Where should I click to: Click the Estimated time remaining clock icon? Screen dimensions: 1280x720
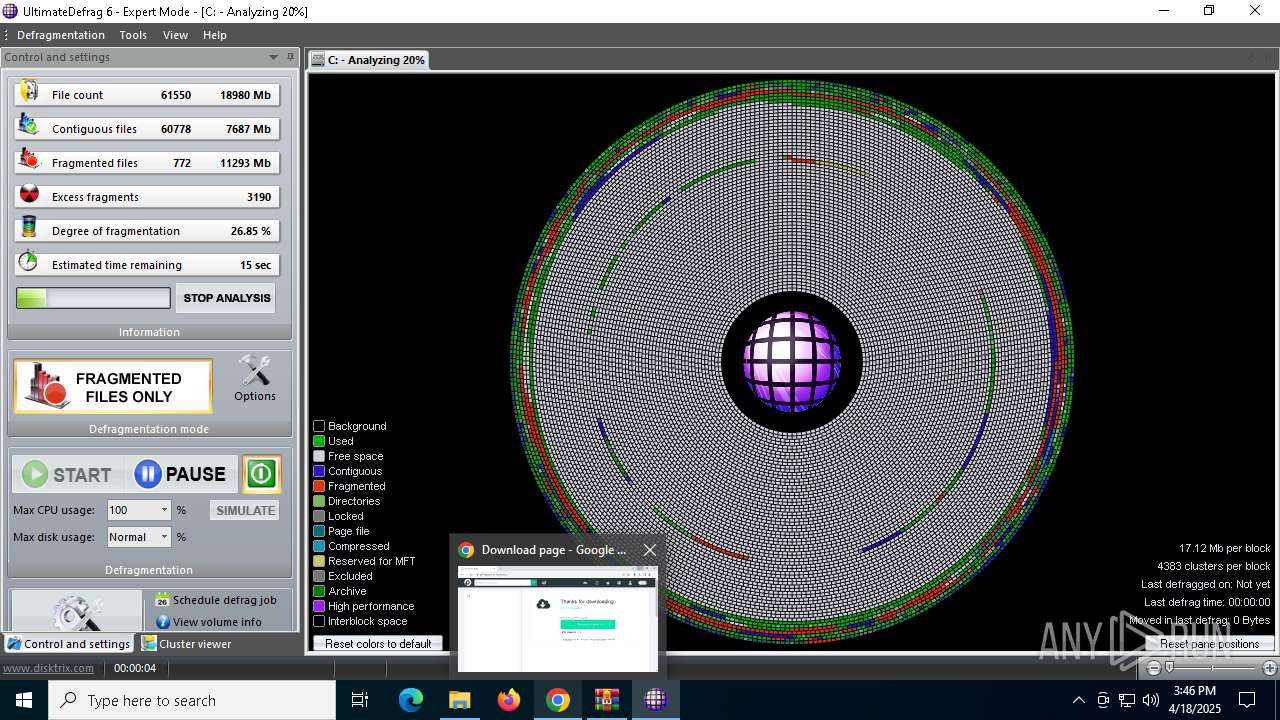(x=29, y=263)
